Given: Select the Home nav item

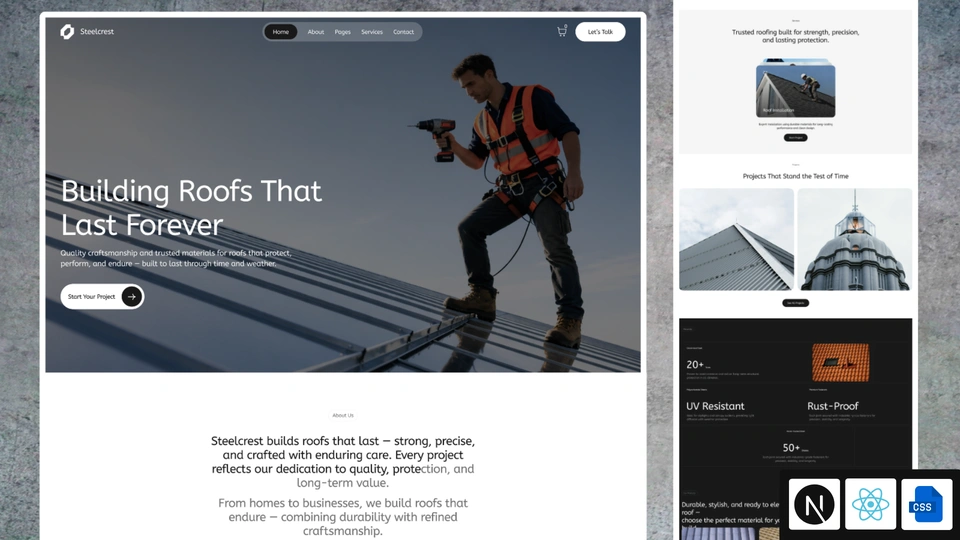Looking at the screenshot, I should 280,32.
